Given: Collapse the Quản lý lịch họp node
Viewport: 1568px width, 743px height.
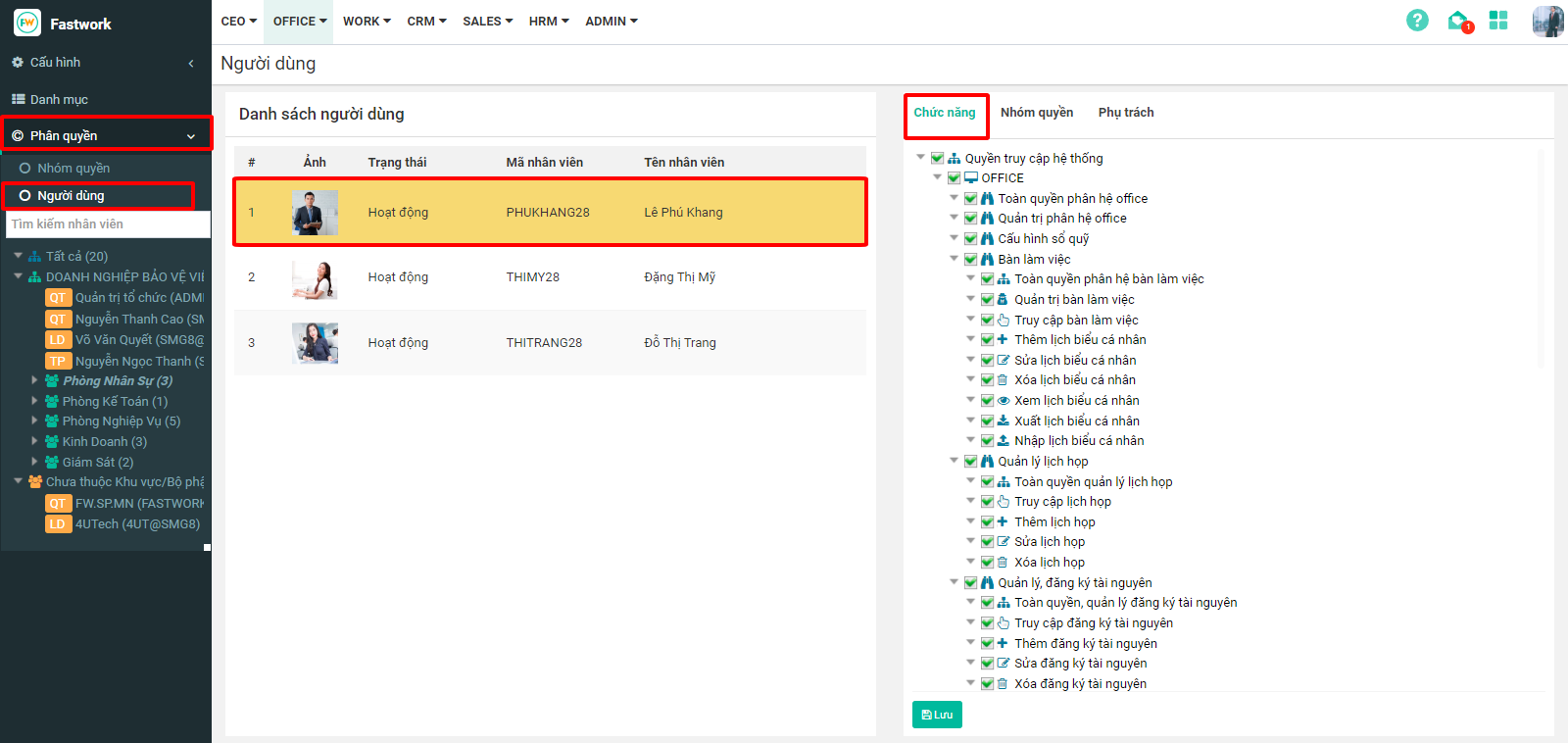Looking at the screenshot, I should (955, 461).
